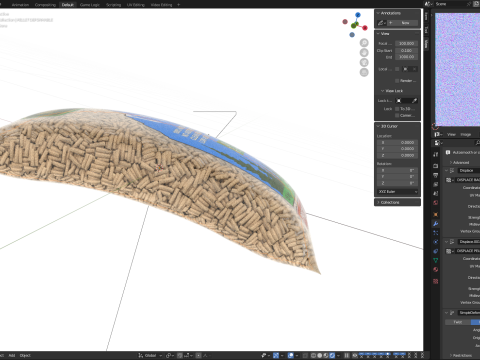Open the green Object Data properties tab
The height and width of the screenshot is (360, 480).
[x=435, y=260]
